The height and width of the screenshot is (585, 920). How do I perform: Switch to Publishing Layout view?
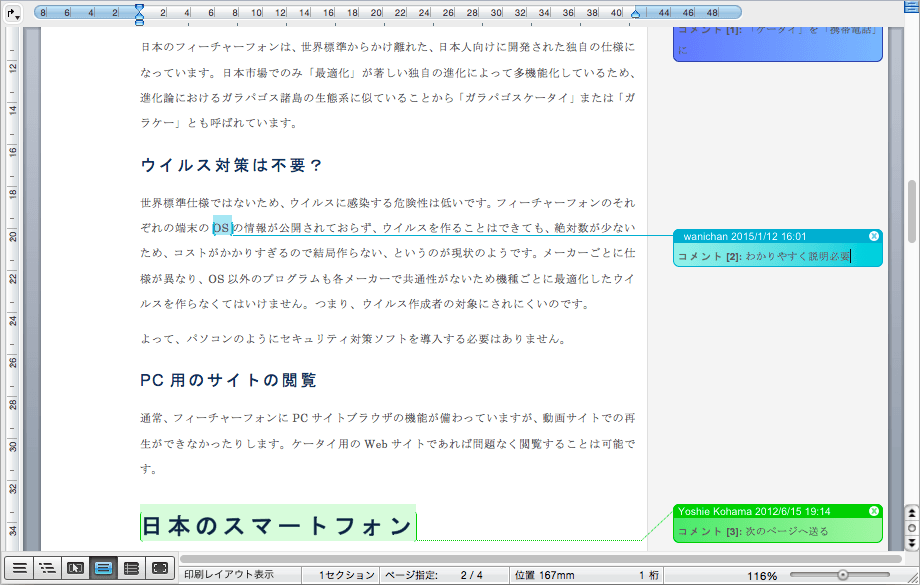tap(75, 568)
